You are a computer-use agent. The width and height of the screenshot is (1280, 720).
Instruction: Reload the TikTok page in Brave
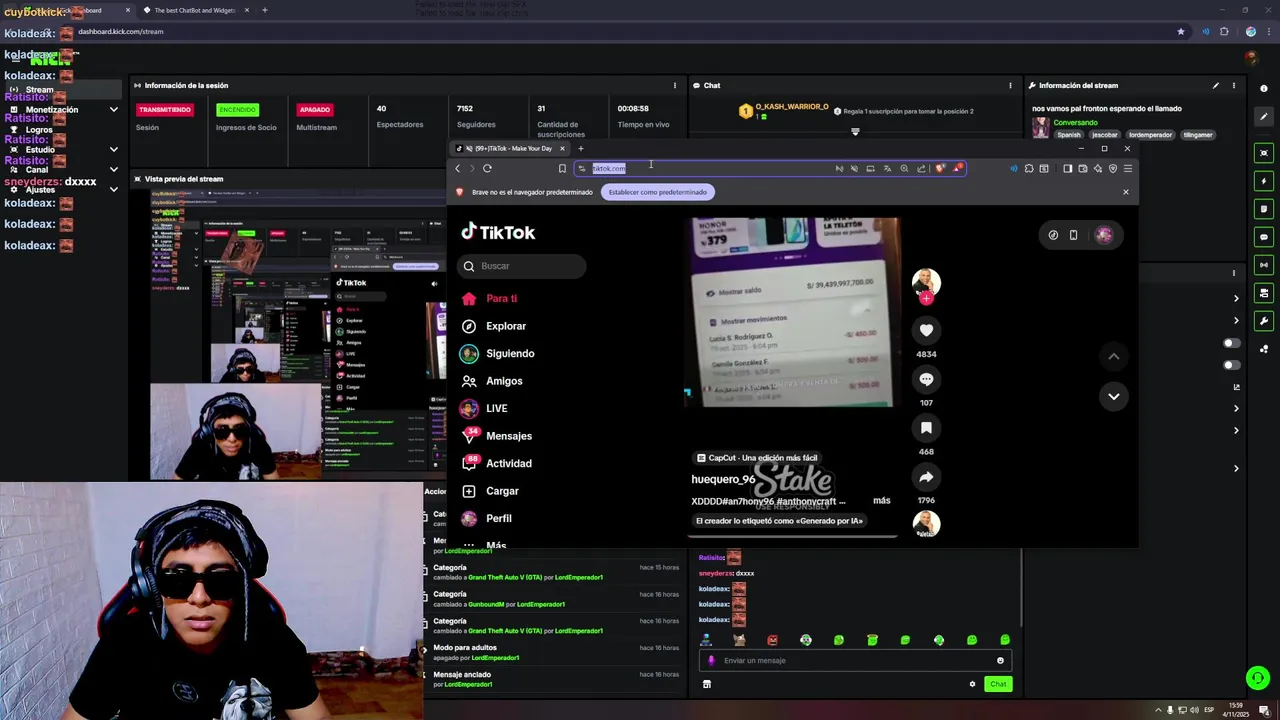click(487, 168)
